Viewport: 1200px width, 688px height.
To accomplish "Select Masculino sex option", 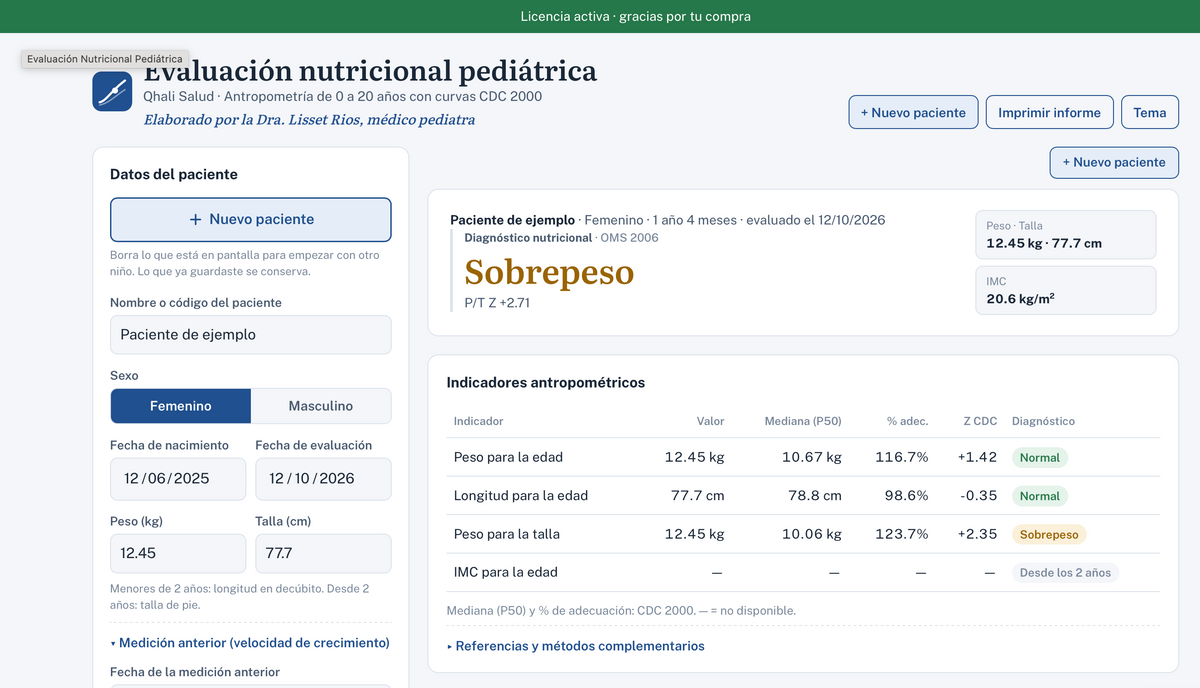I will [321, 406].
